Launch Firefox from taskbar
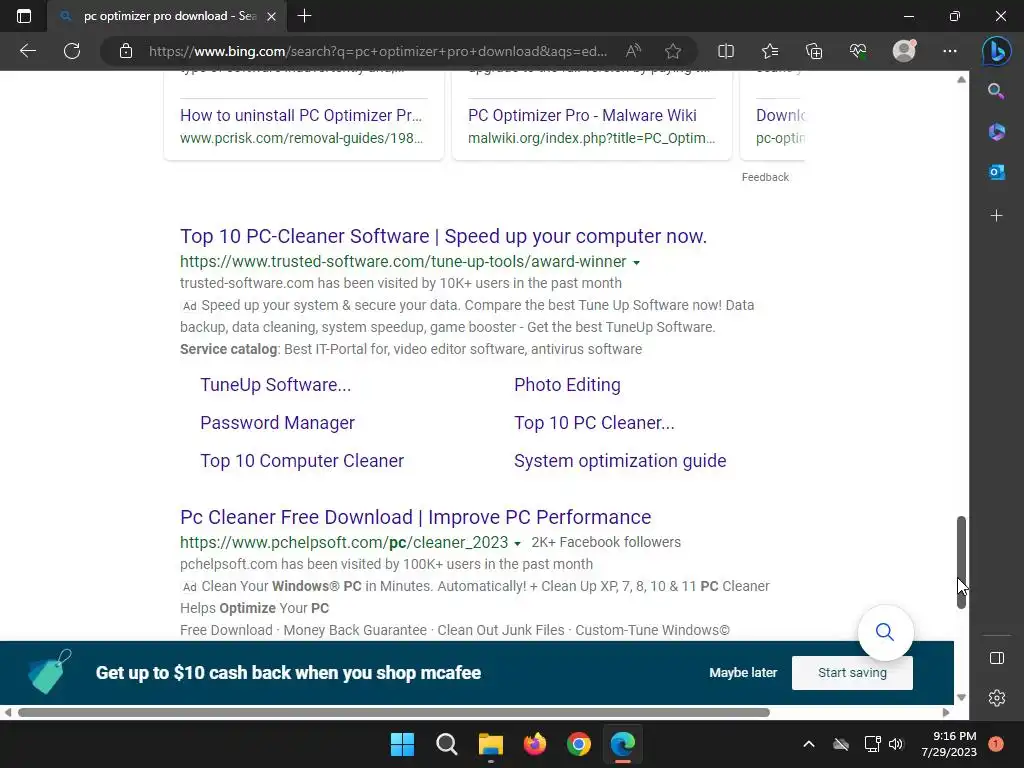Viewport: 1024px width, 768px height. click(535, 744)
